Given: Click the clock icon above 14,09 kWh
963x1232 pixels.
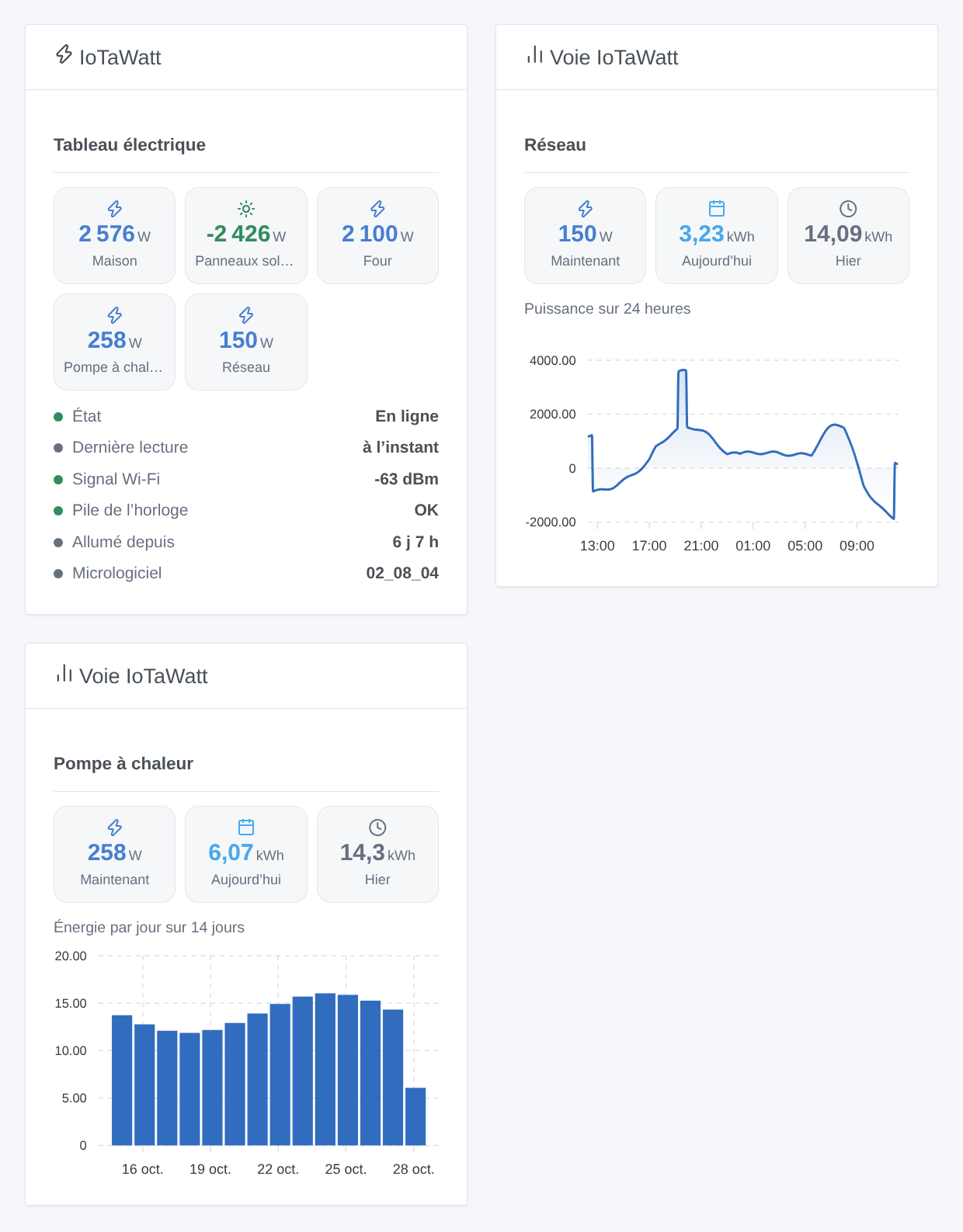Looking at the screenshot, I should (x=848, y=209).
